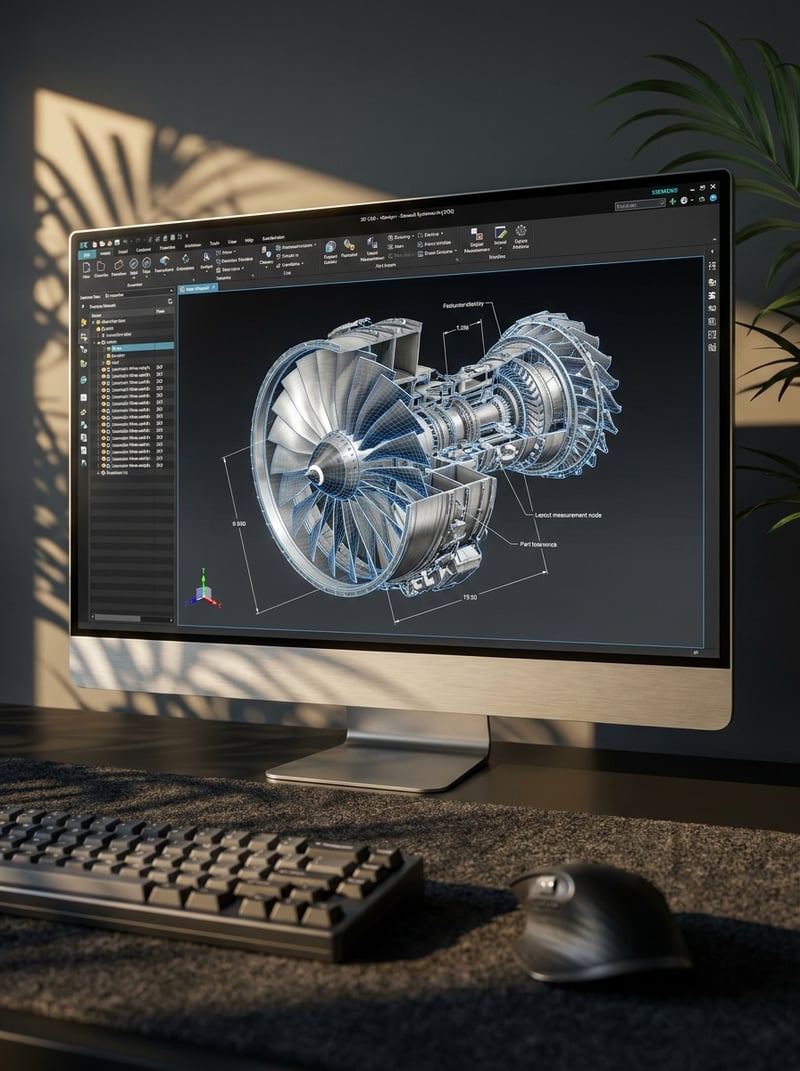Collapse the ribbon with the top-right chevron

pyautogui.click(x=715, y=239)
